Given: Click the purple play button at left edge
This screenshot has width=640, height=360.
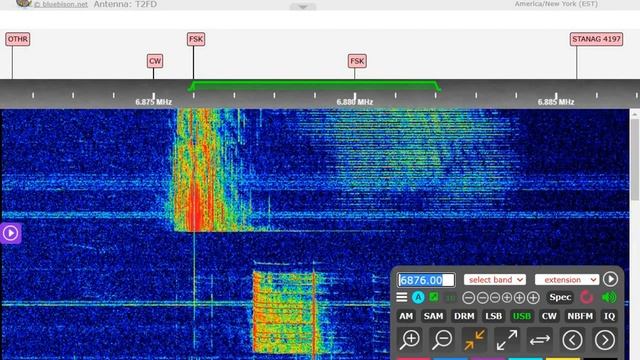Looking at the screenshot, I should (x=10, y=233).
